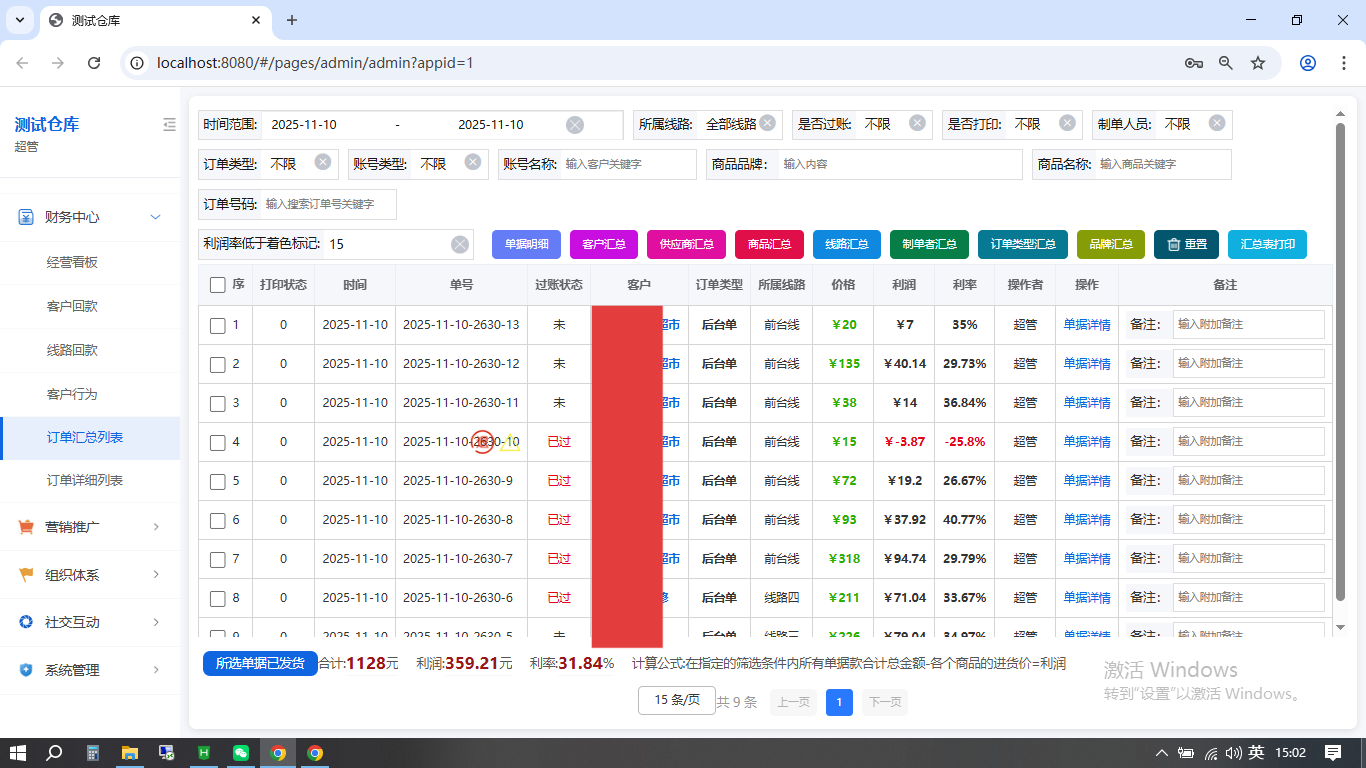
Task: Collapse the sidebar with the menu fold icon
Action: coord(169,125)
